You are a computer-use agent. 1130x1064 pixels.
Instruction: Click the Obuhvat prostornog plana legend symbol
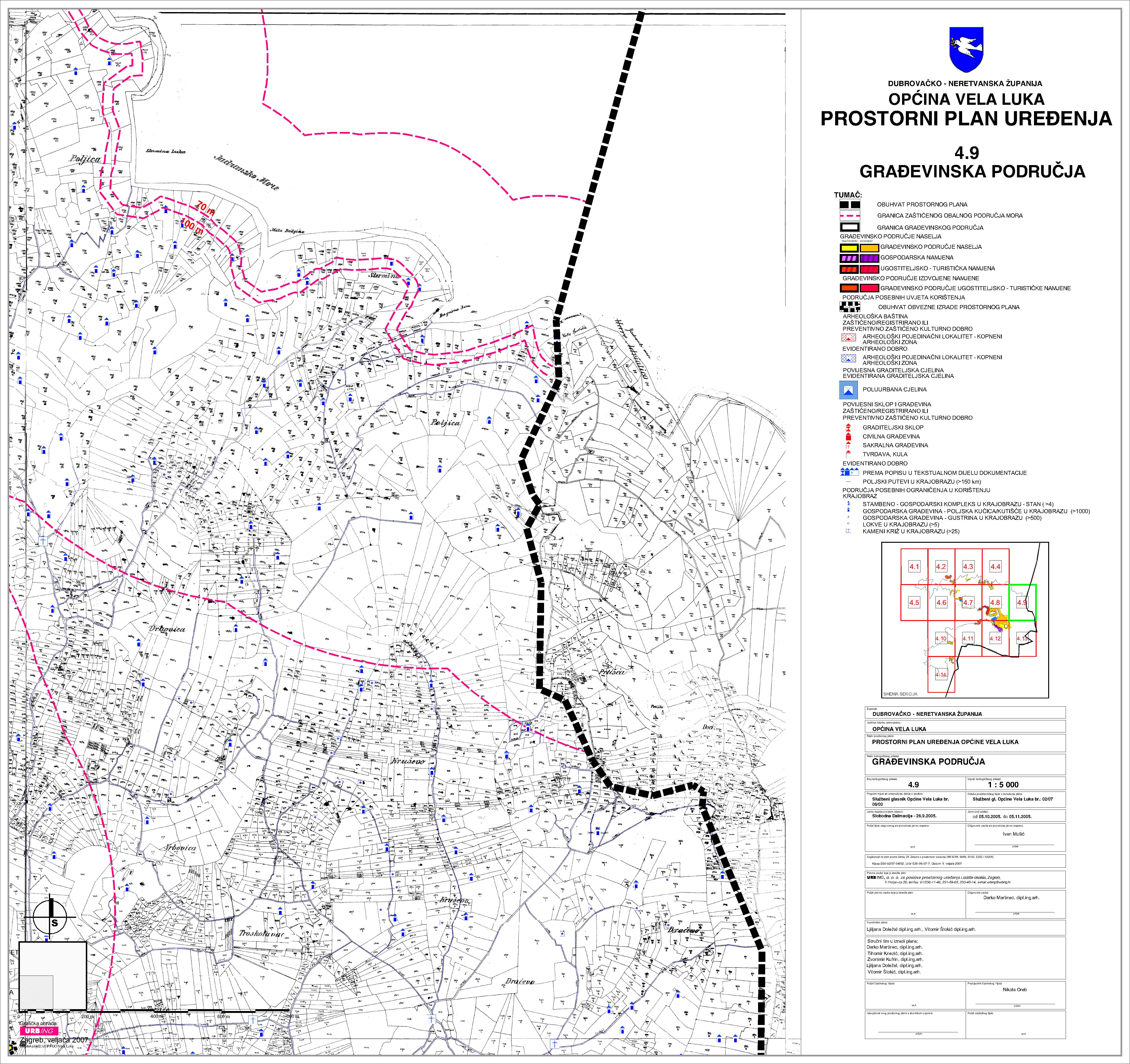[x=850, y=205]
